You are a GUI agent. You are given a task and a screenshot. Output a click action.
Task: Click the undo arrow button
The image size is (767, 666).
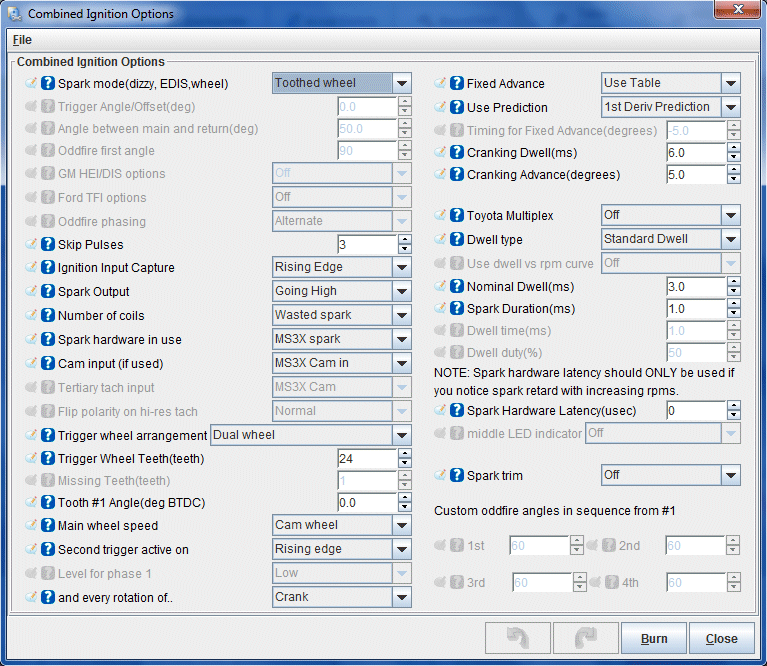[x=516, y=639]
